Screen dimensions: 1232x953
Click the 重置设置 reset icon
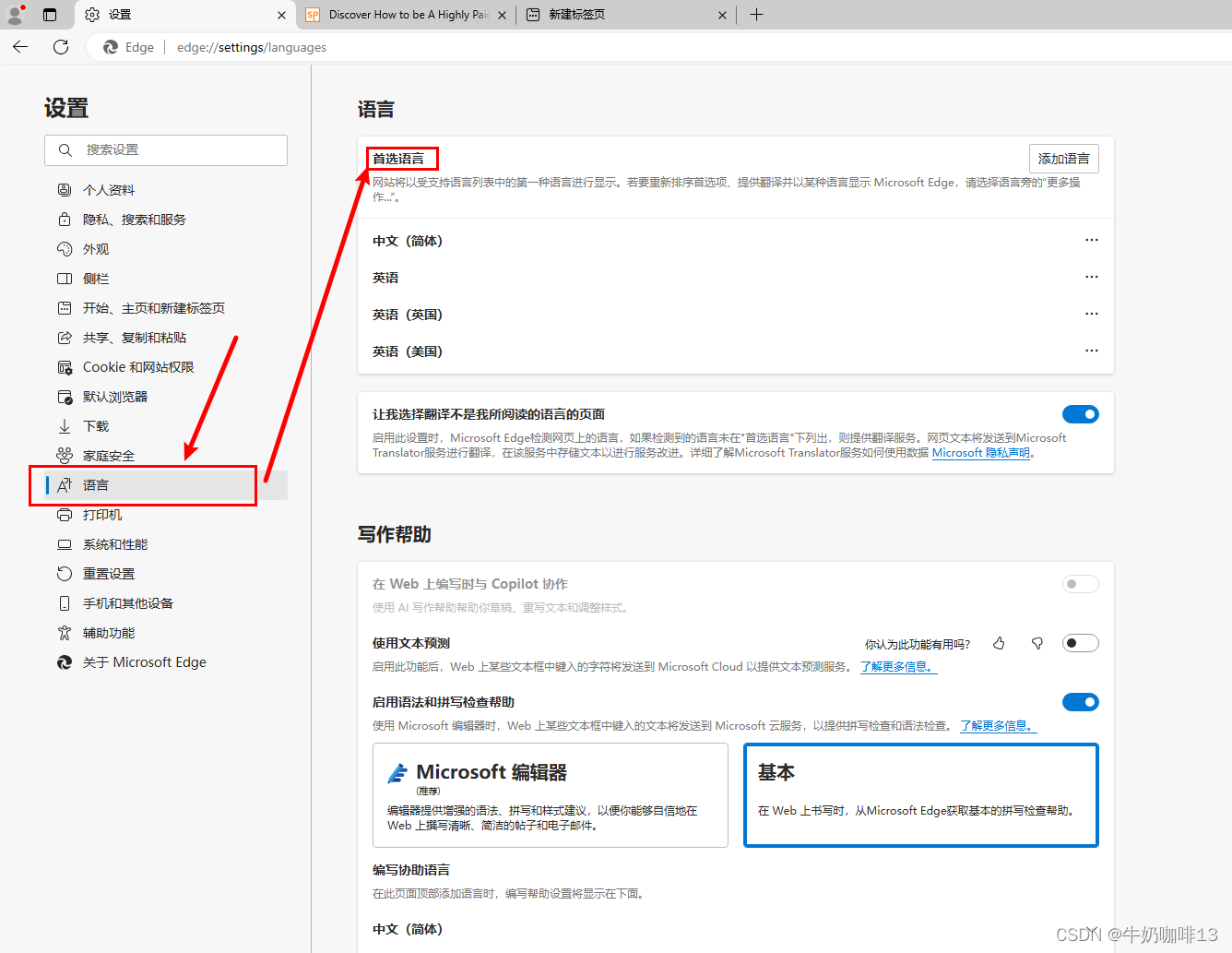tap(65, 574)
